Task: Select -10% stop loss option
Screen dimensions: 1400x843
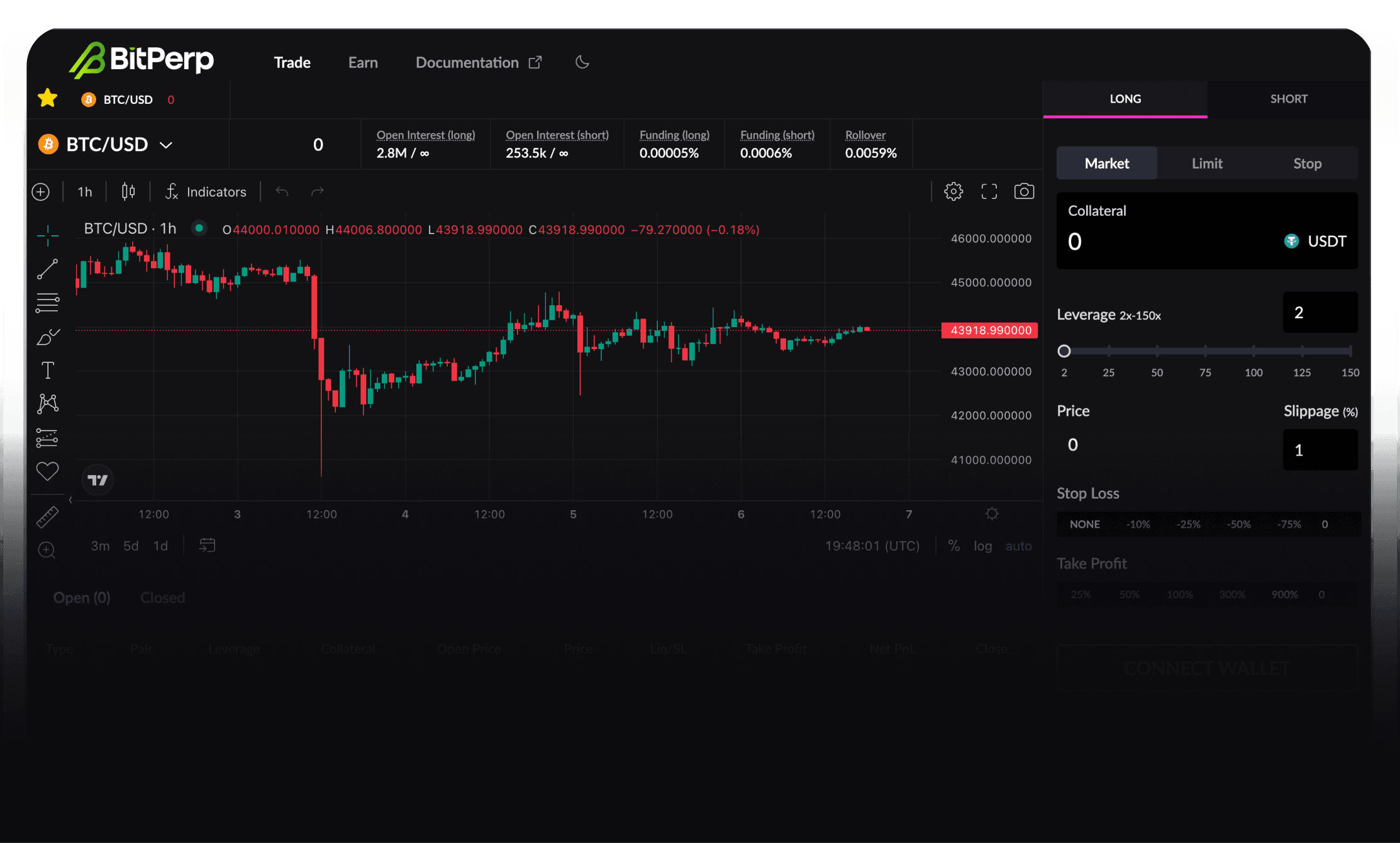Action: pyautogui.click(x=1138, y=524)
